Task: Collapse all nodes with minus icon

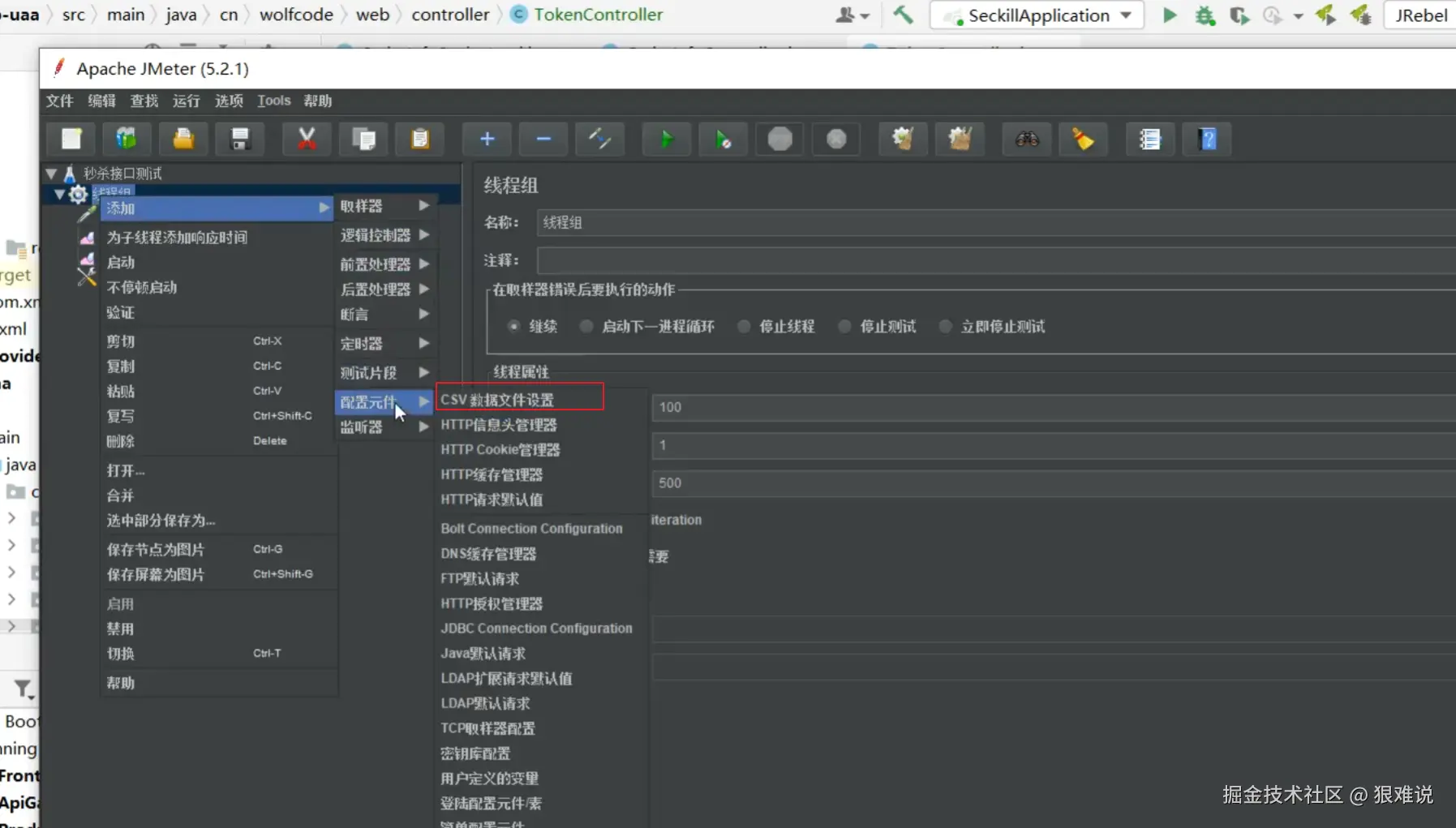Action: (x=543, y=139)
